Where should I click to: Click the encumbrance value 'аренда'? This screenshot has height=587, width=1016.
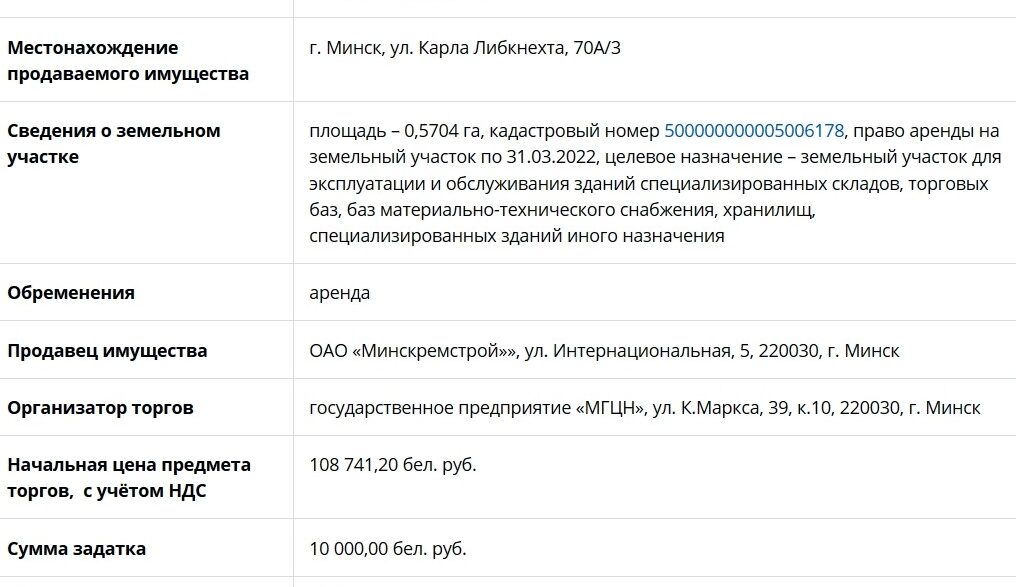coord(340,293)
